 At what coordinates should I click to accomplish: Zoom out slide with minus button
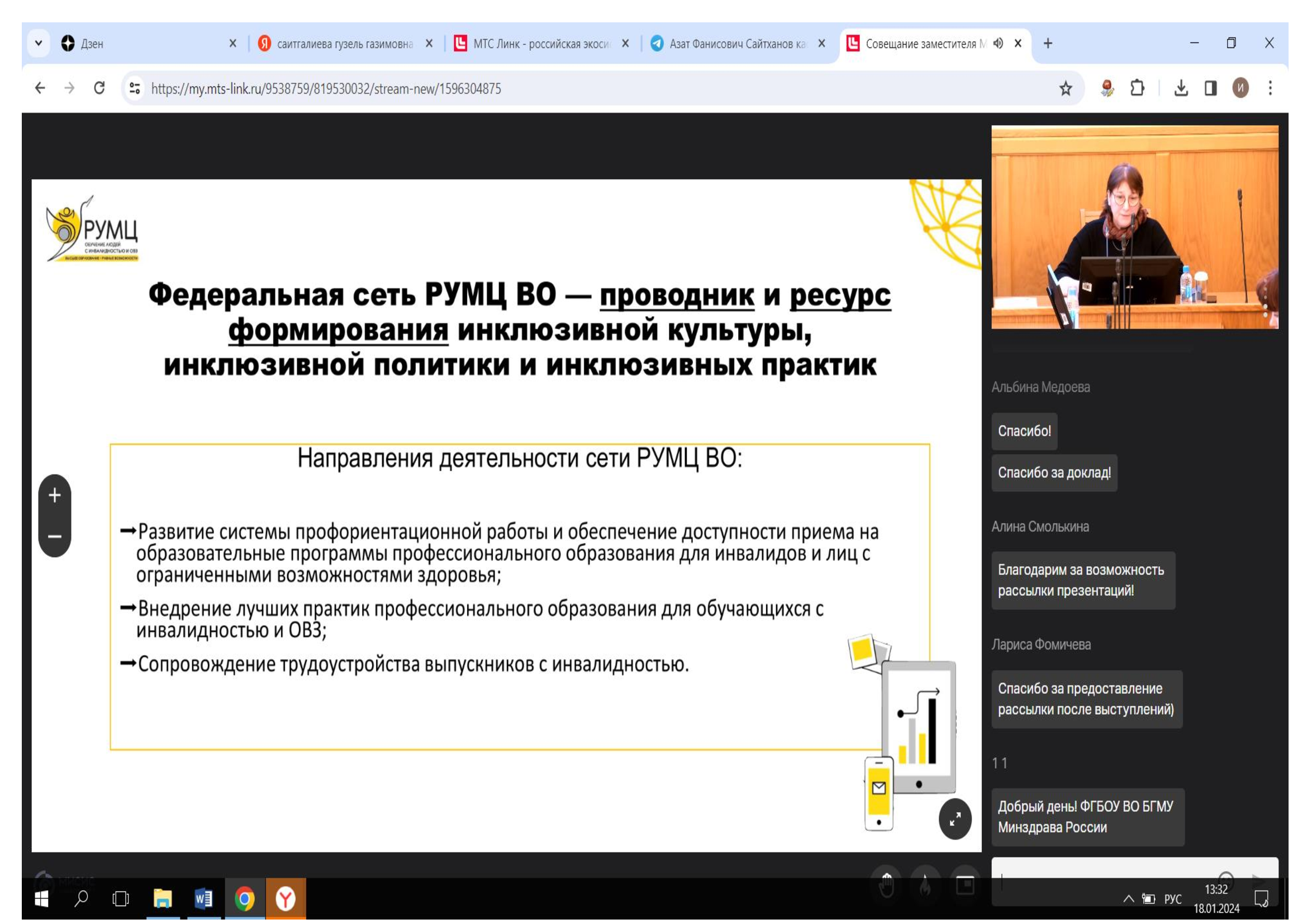point(55,536)
